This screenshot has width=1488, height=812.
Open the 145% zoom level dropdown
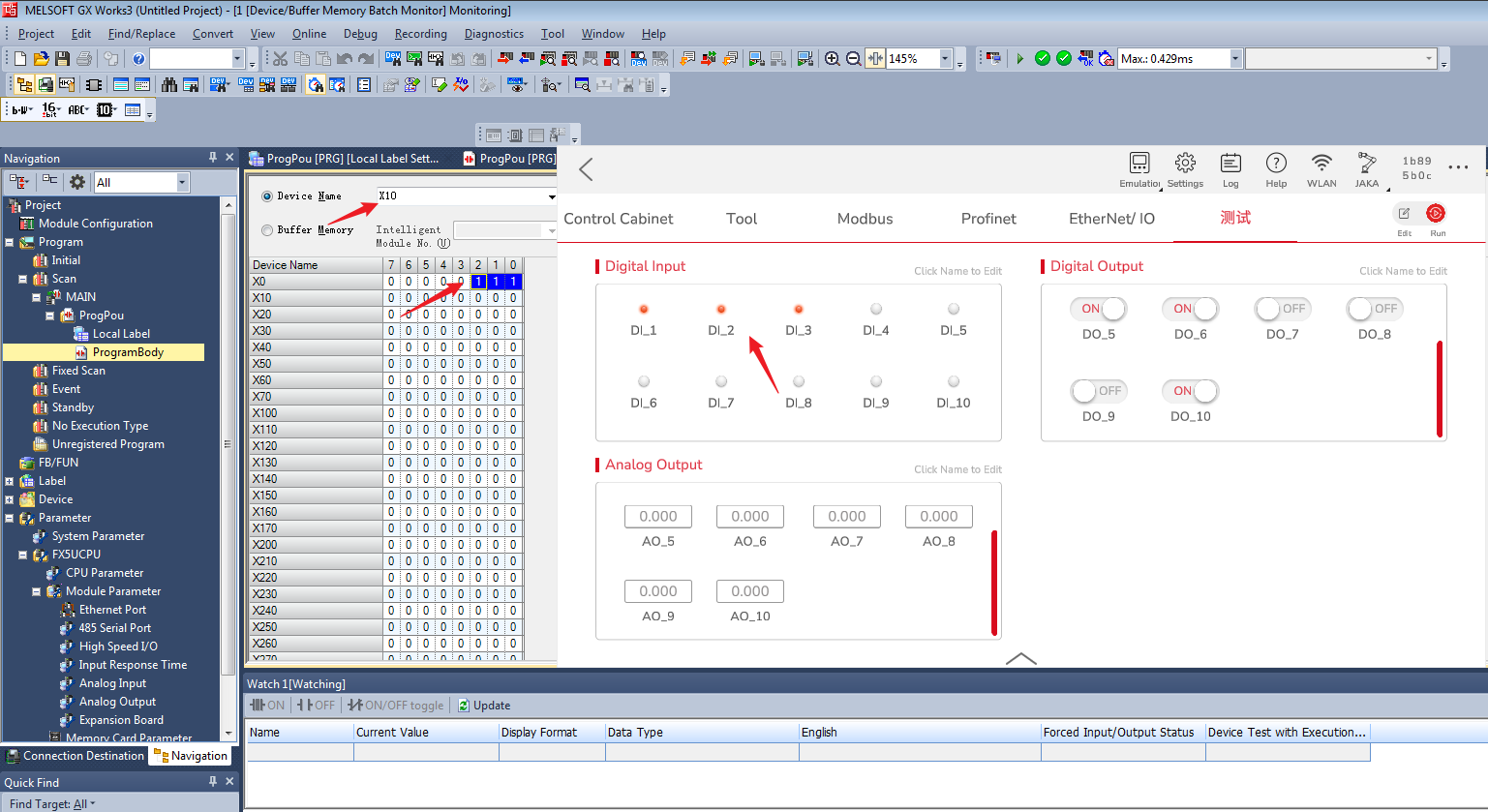click(x=945, y=59)
